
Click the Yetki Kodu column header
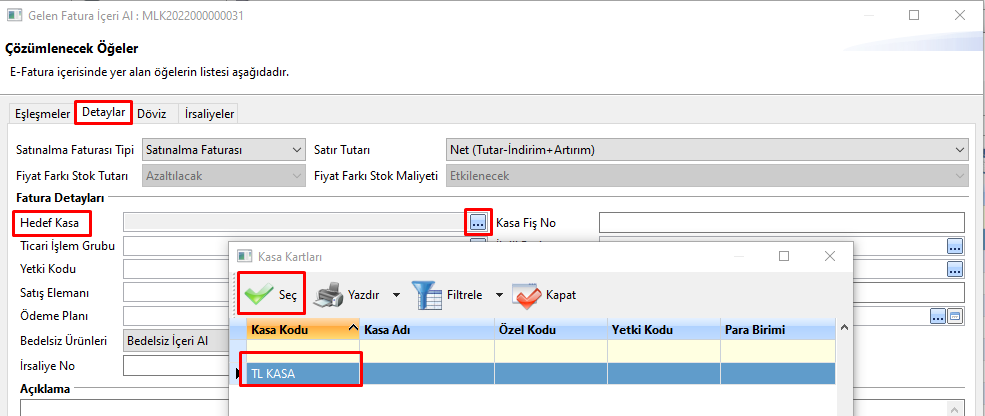coord(664,330)
